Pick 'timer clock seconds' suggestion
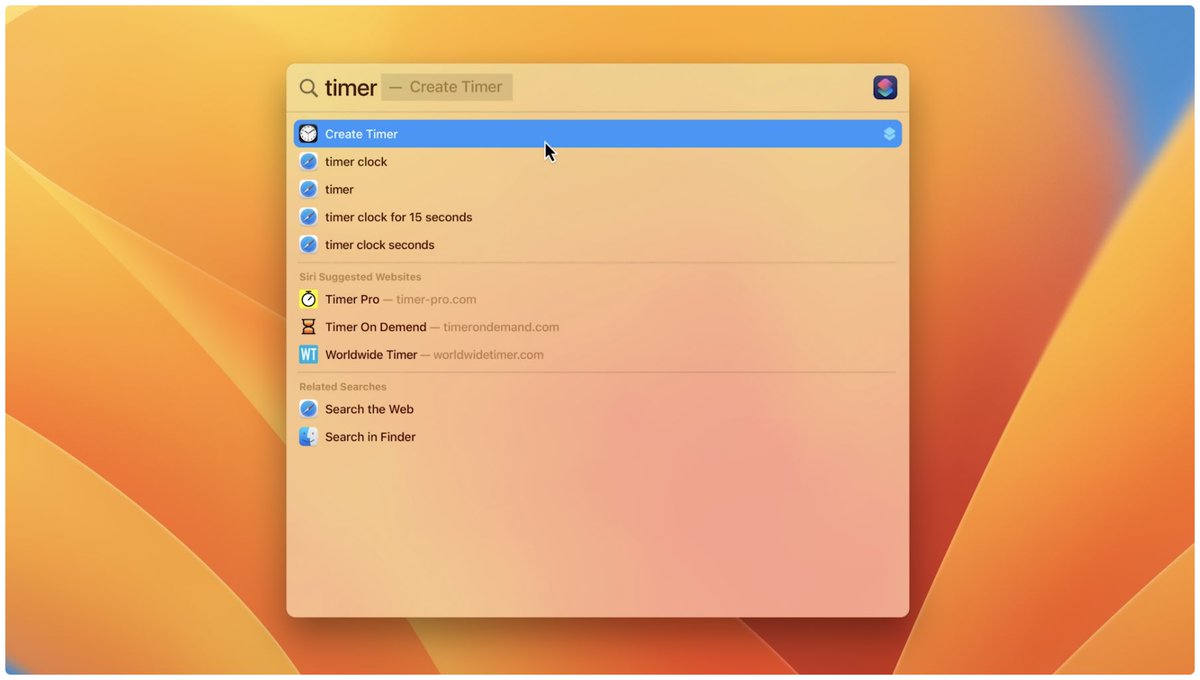Screen dimensions: 1200x680 [598, 245]
